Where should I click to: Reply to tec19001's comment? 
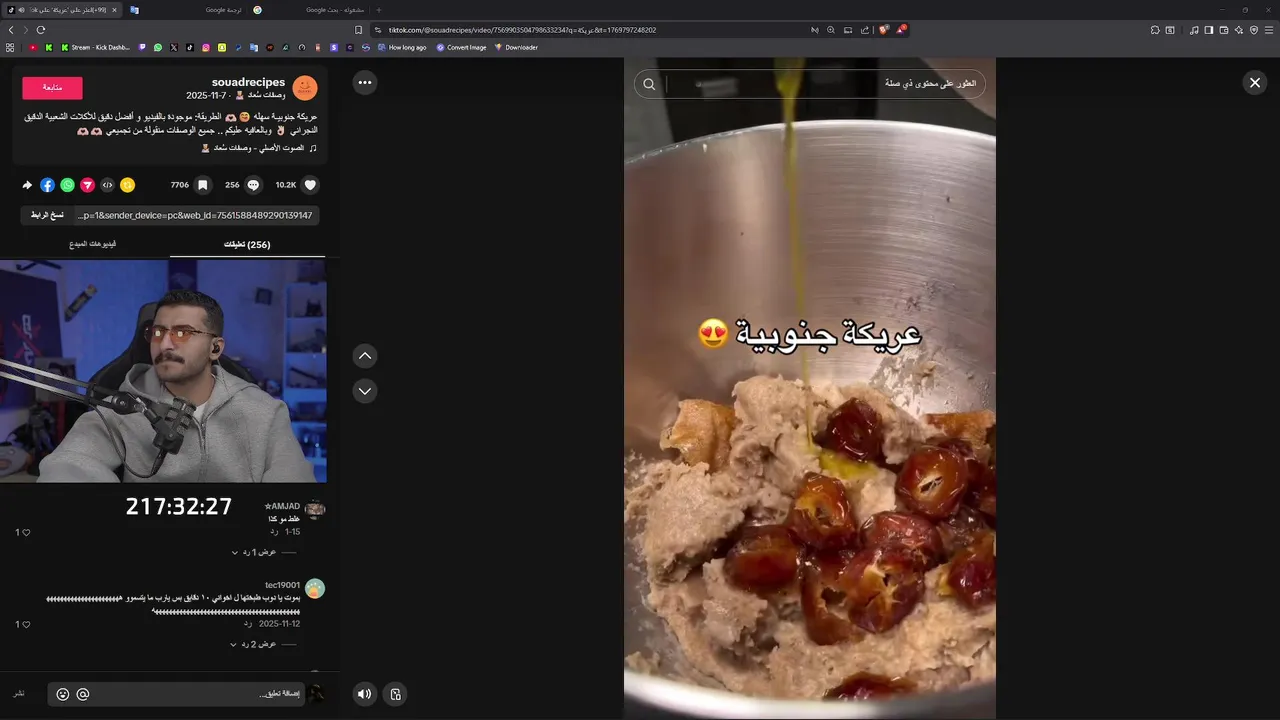[248, 623]
